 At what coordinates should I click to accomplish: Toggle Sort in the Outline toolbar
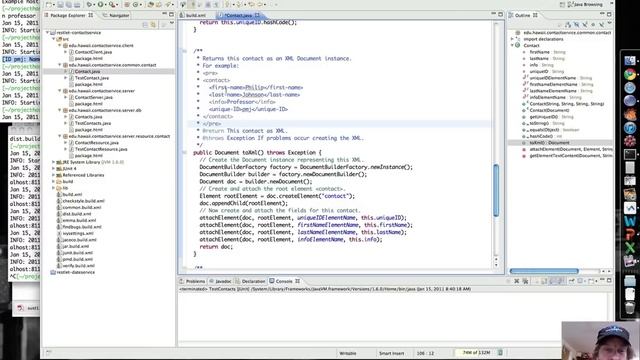568,25
